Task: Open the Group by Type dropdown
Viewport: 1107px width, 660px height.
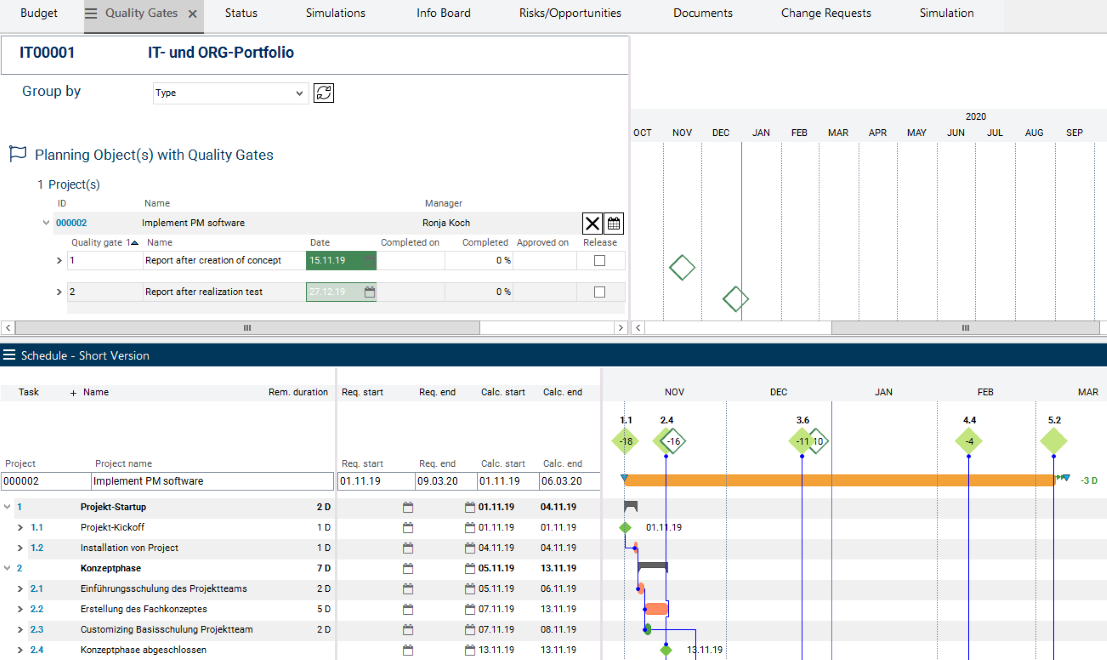Action: [x=230, y=93]
